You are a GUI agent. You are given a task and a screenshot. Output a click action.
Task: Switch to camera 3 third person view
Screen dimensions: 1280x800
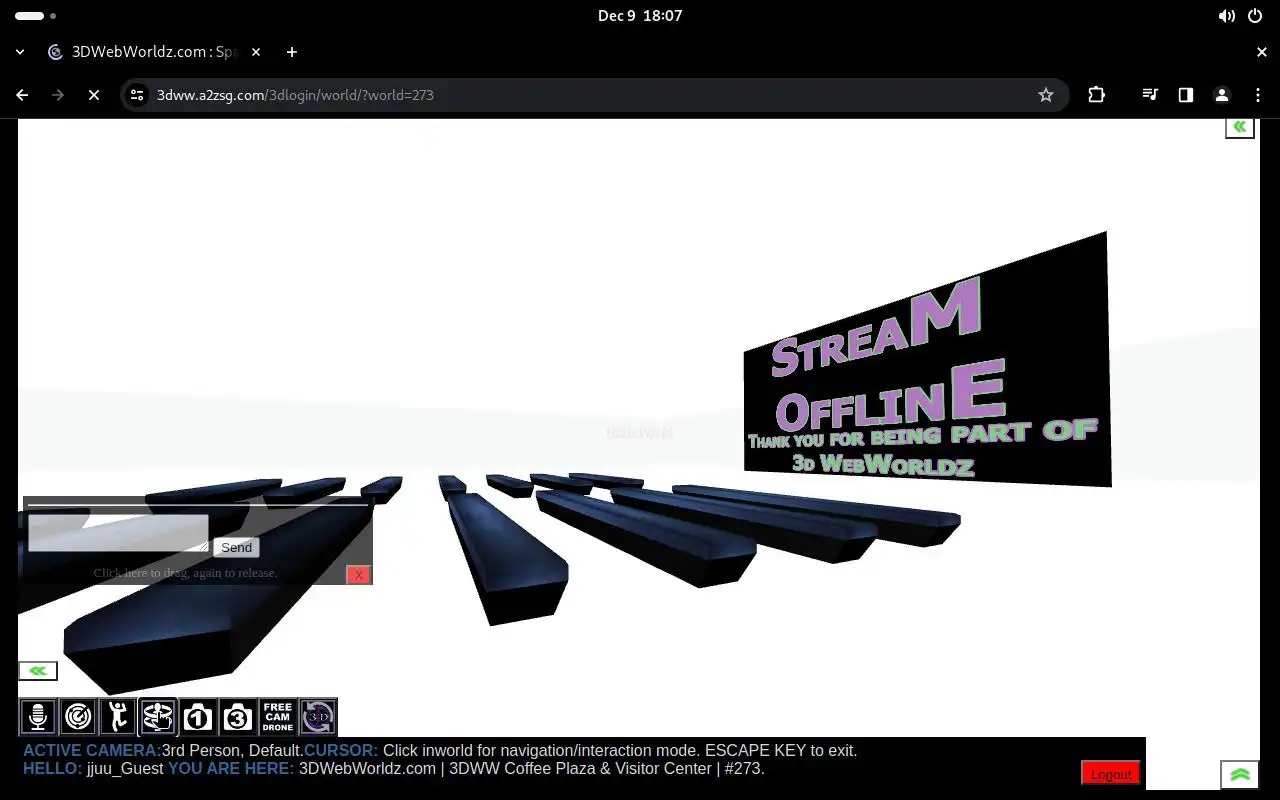coord(238,717)
